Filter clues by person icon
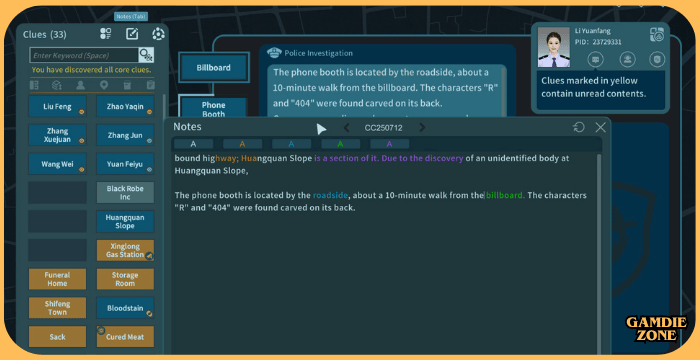 [80, 85]
